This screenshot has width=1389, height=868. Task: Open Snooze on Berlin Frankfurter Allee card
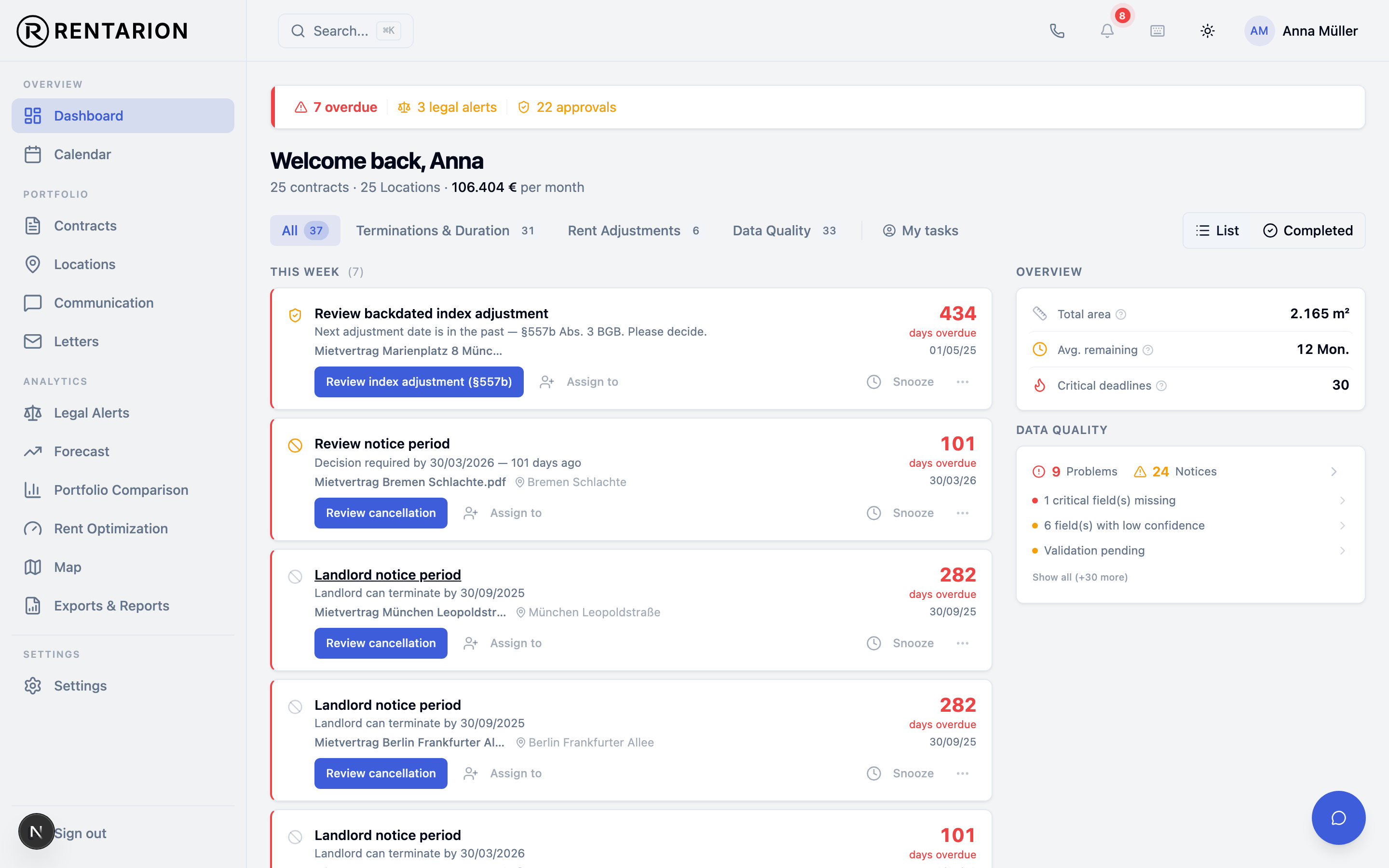[900, 773]
